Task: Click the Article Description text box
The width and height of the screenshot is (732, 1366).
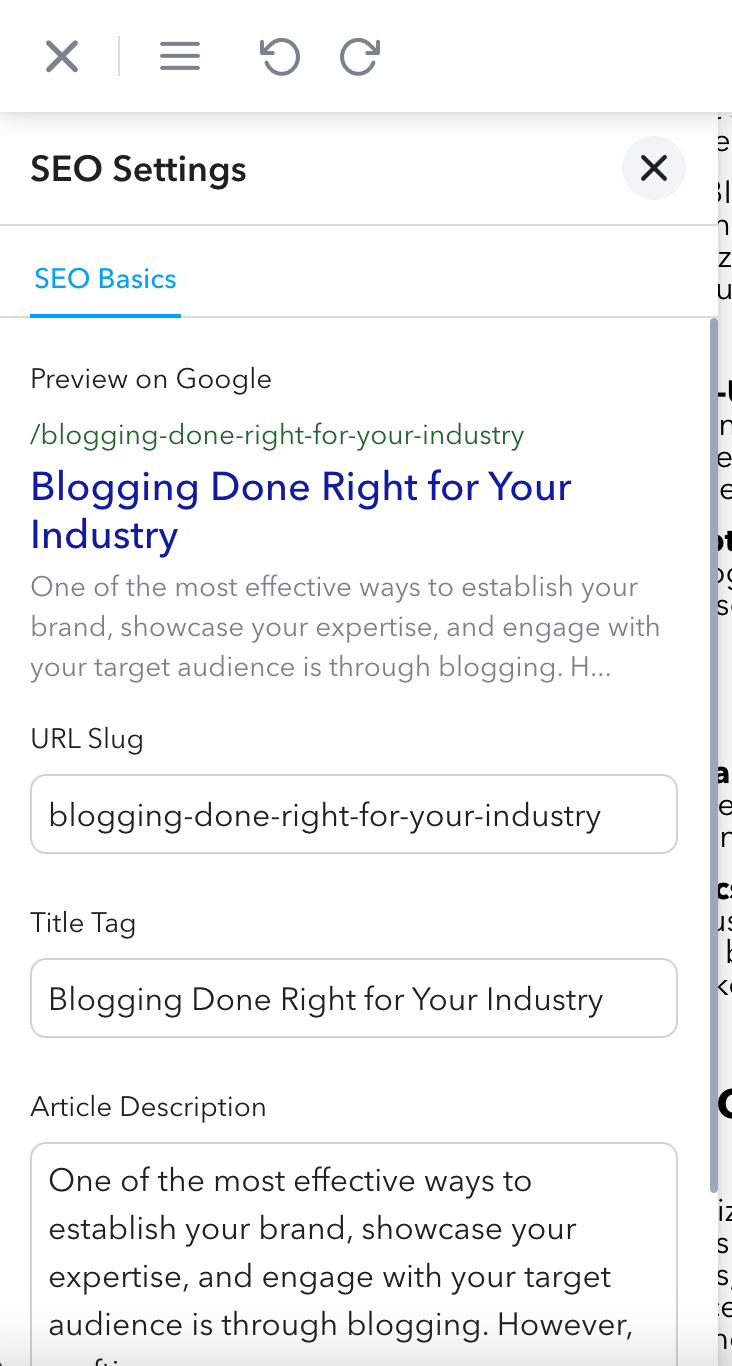Action: pyautogui.click(x=354, y=1250)
